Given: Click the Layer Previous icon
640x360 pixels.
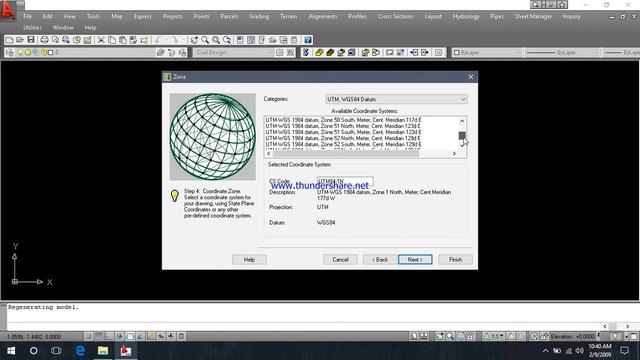Looking at the screenshot, I should click(171, 53).
